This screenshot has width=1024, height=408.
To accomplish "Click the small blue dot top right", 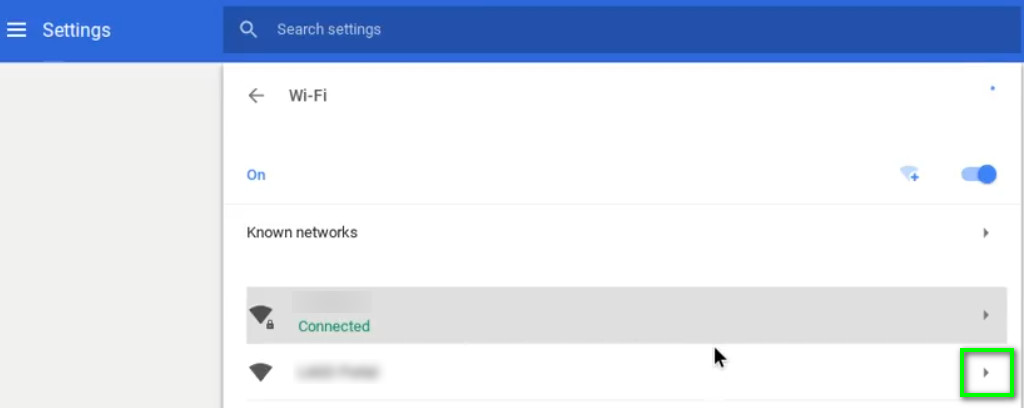I will [992, 88].
